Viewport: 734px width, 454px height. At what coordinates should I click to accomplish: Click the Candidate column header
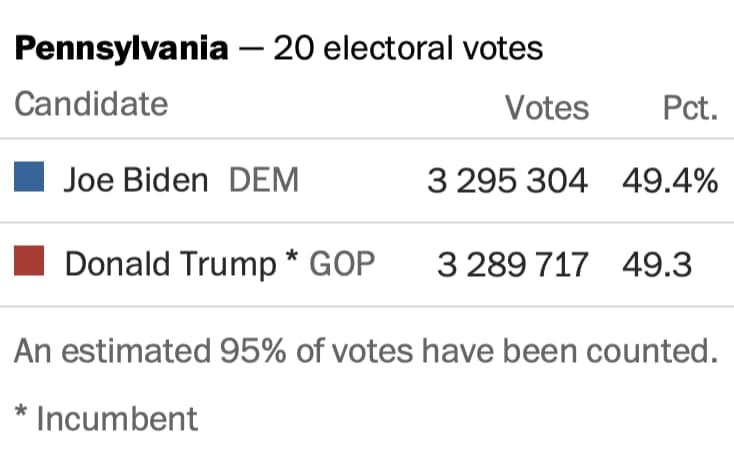click(x=91, y=104)
